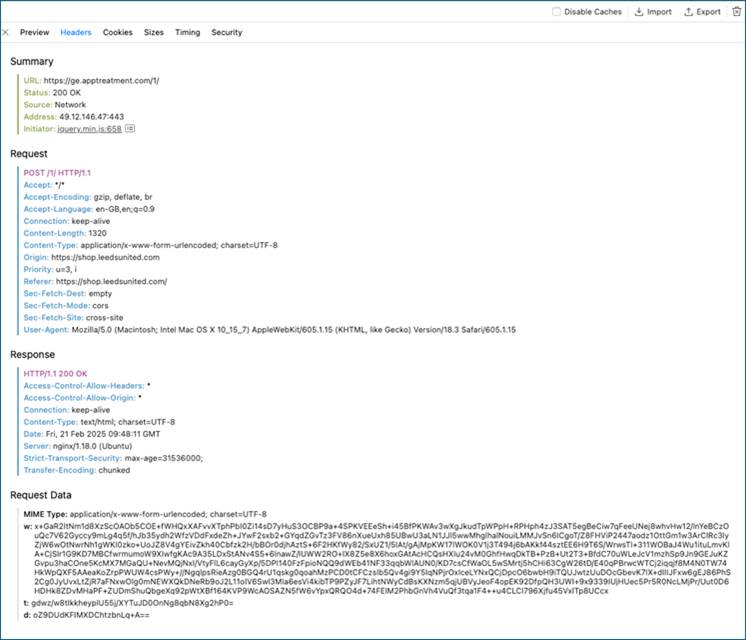Click the Status value 200 OK in Summary

coord(67,92)
